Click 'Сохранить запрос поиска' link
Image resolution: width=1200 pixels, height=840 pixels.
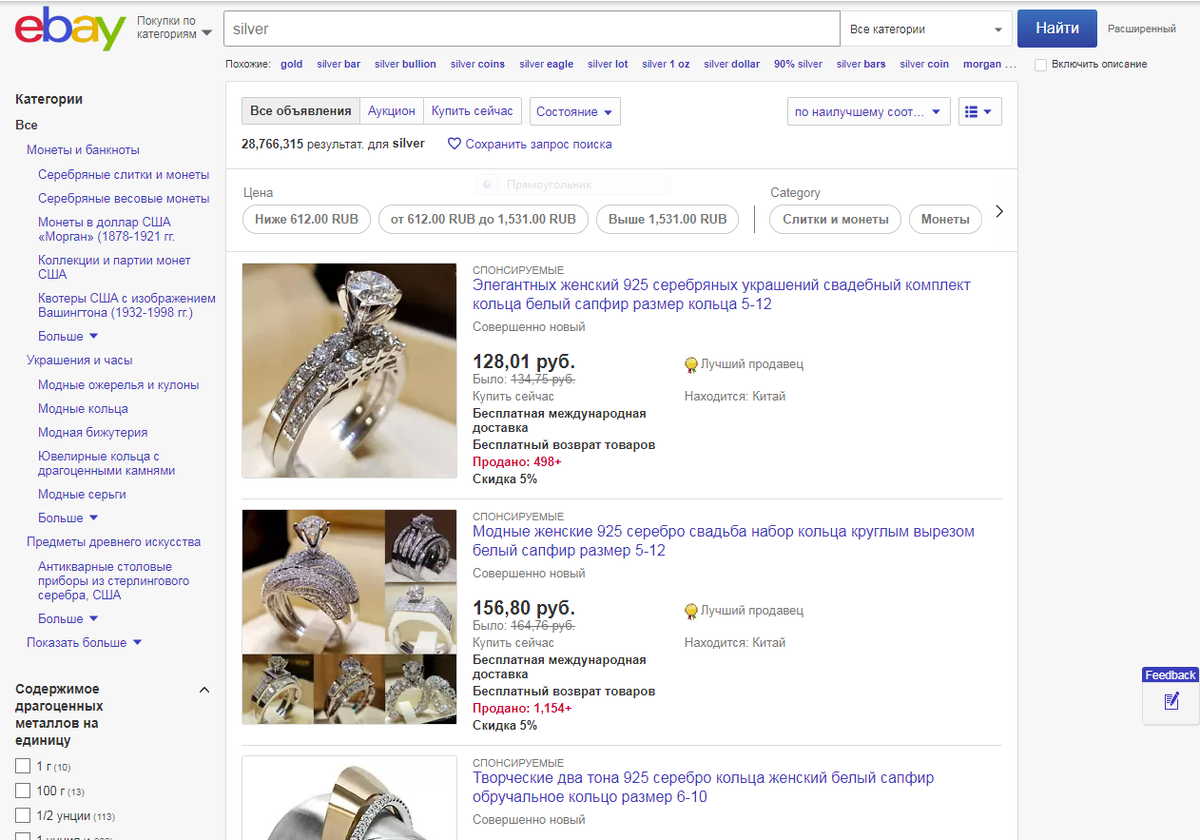(x=538, y=144)
